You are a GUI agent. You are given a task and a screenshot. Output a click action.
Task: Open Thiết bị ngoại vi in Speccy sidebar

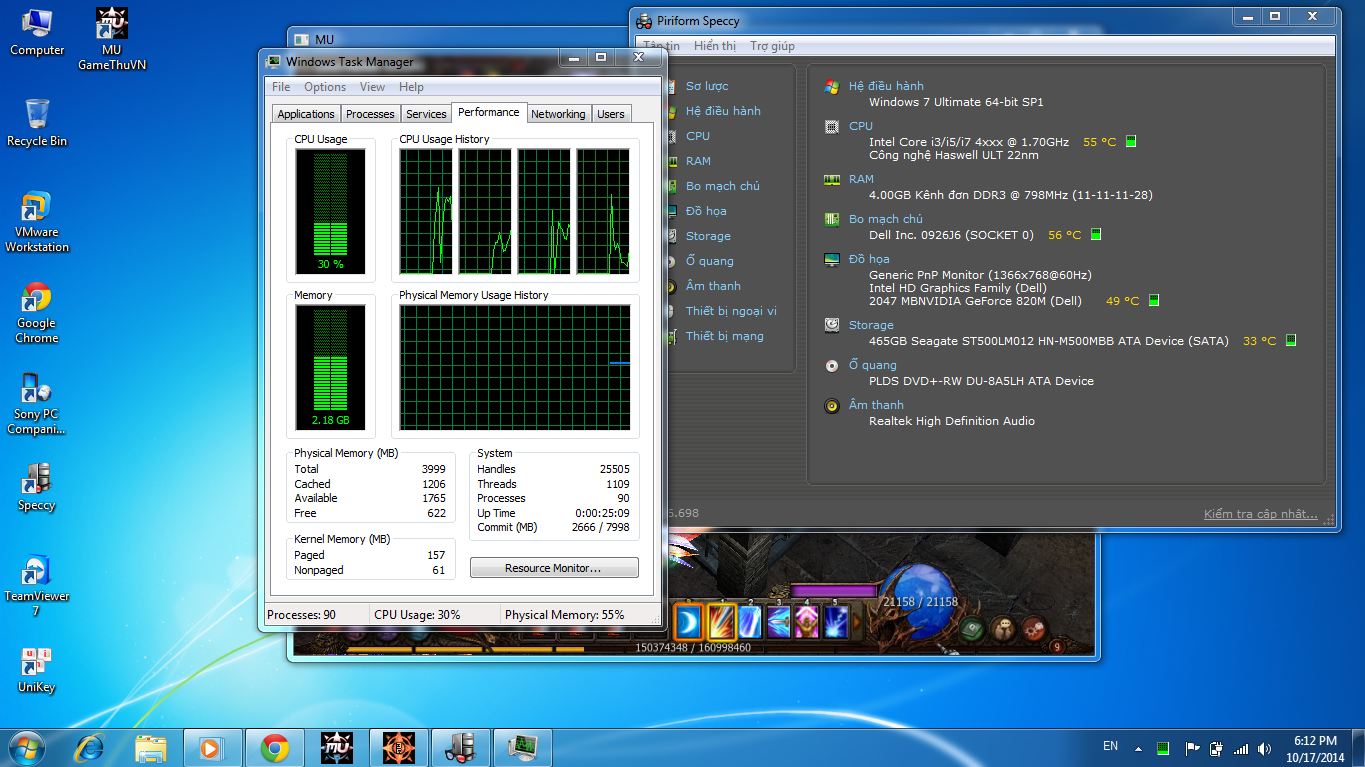[731, 311]
